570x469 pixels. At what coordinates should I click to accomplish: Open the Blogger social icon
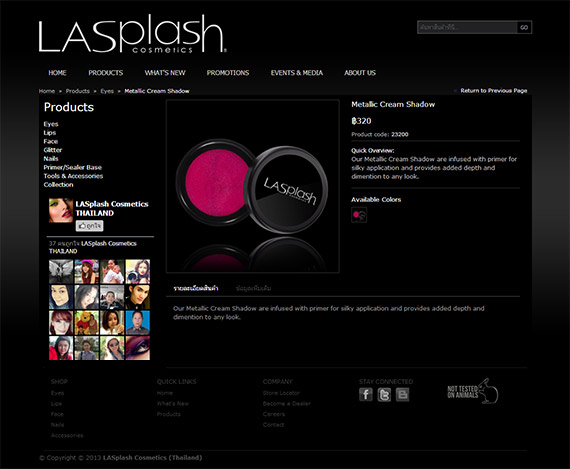coord(402,394)
